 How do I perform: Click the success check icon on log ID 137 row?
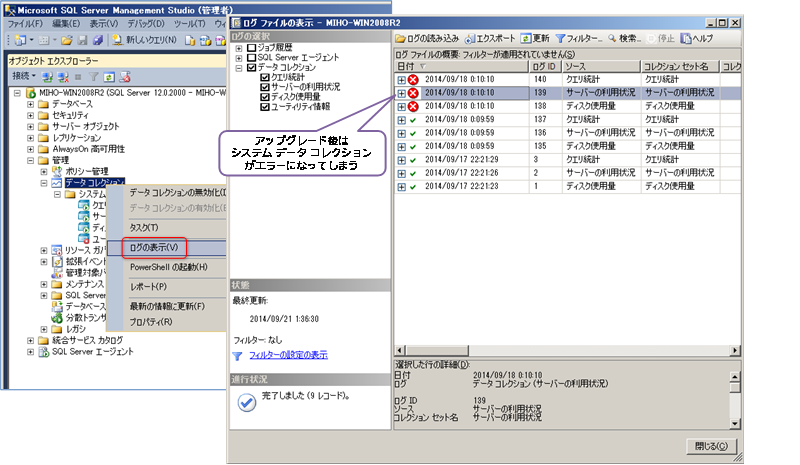[413, 120]
